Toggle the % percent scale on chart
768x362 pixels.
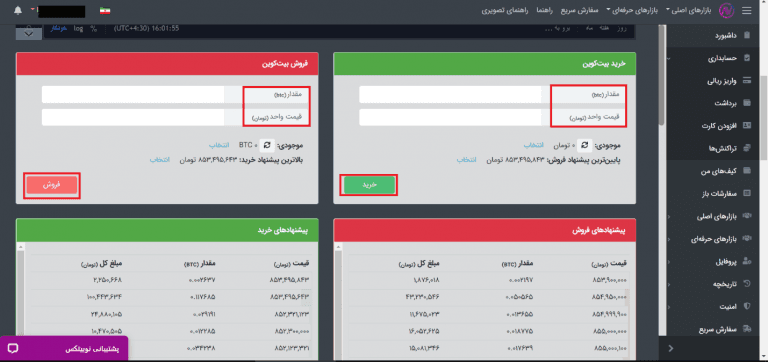click(94, 28)
